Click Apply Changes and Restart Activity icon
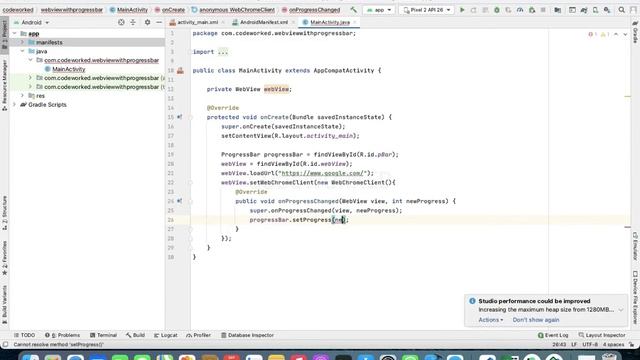The image size is (640, 360). 473,10
